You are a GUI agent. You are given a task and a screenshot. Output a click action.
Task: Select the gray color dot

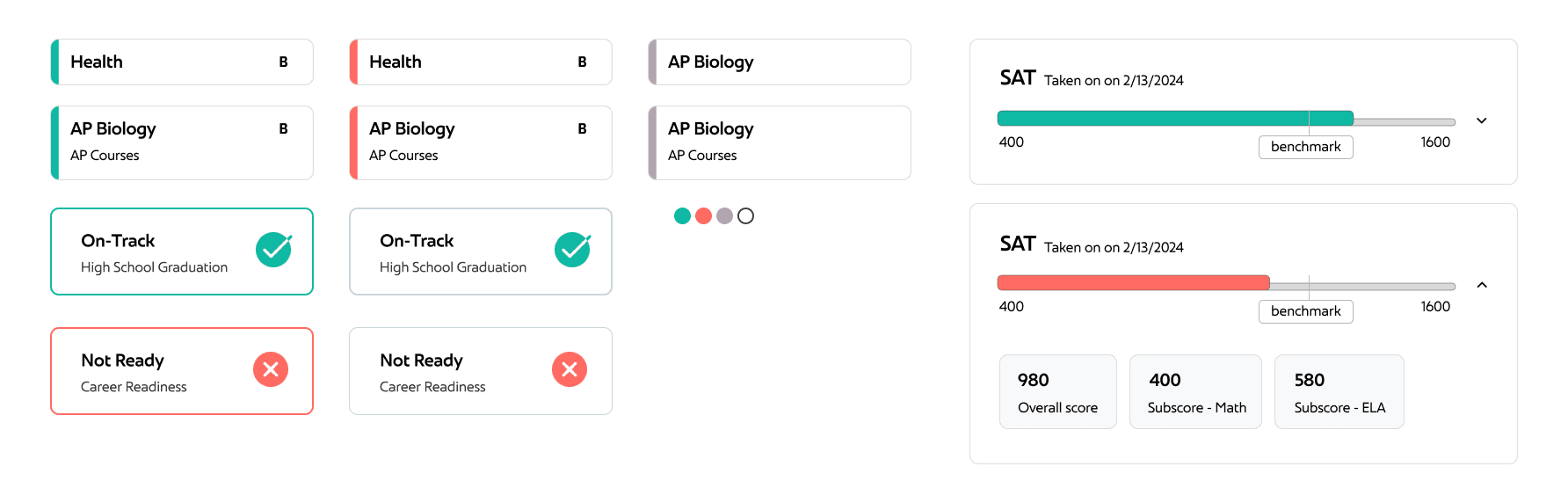pos(724,215)
